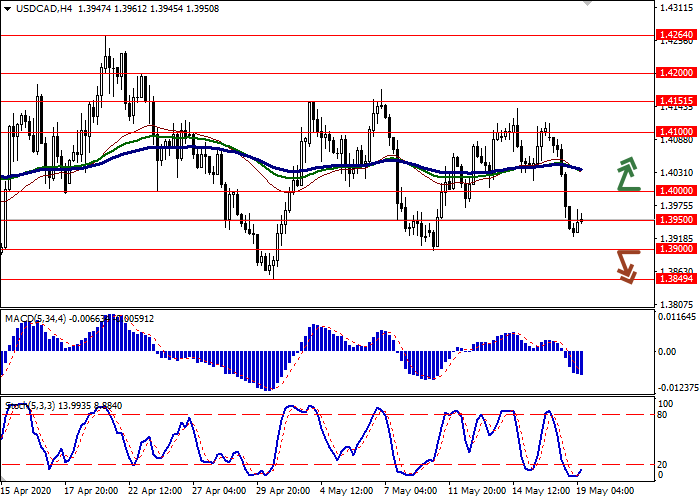This screenshot has width=700, height=500.
Task: Click the 1.39500 current level tag
Action: 676,219
